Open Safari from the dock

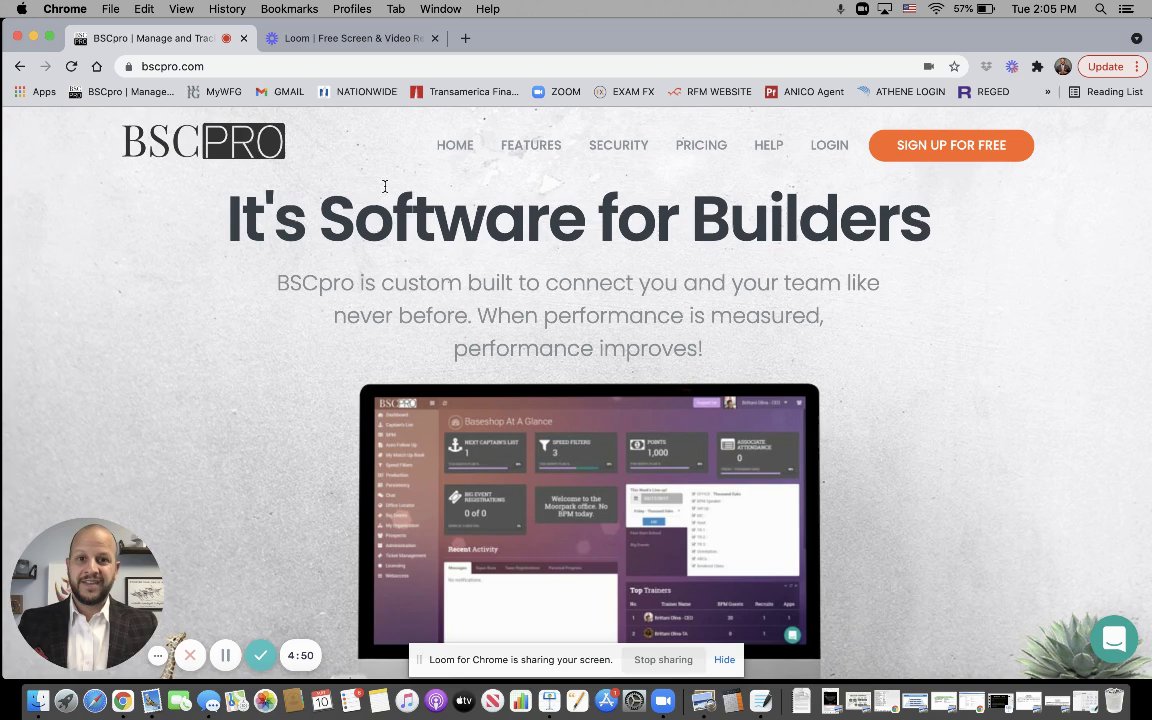click(x=95, y=700)
